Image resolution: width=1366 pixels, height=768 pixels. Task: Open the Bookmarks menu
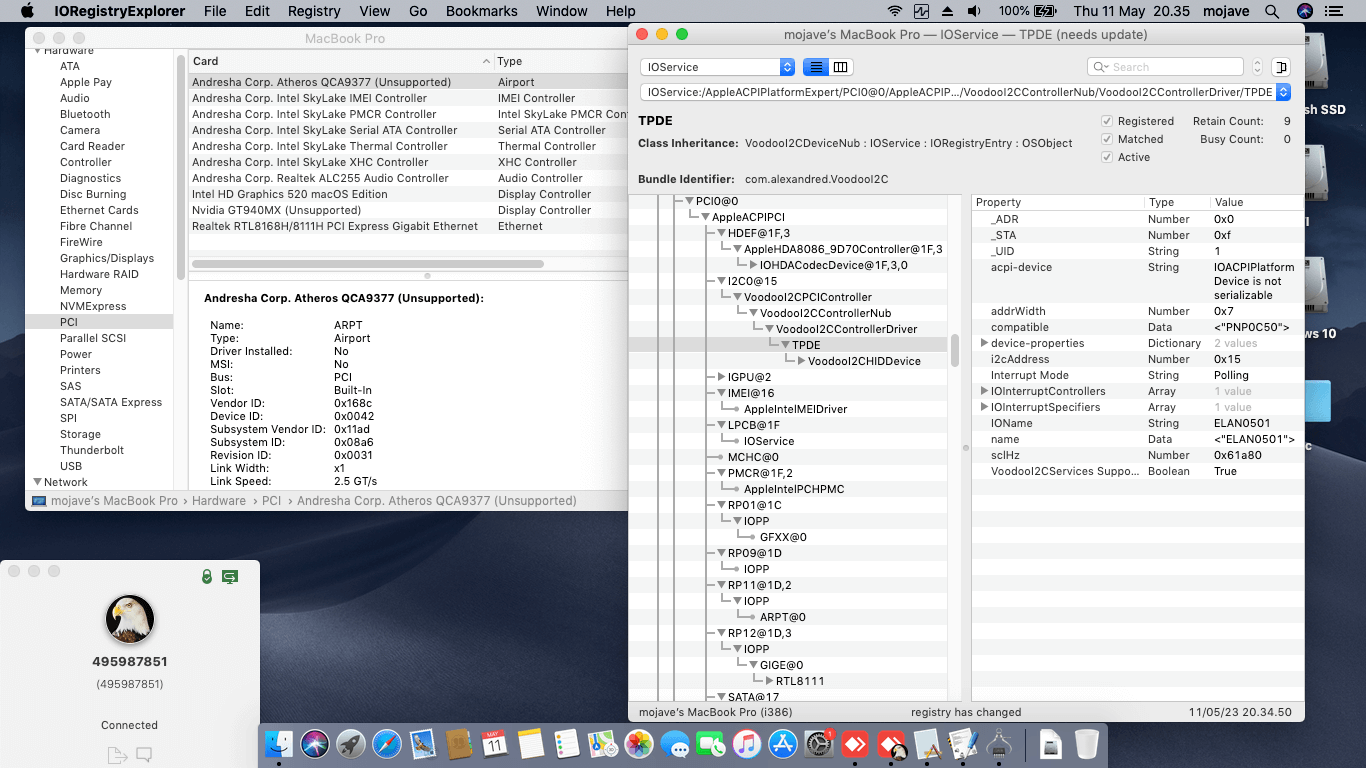(x=482, y=11)
